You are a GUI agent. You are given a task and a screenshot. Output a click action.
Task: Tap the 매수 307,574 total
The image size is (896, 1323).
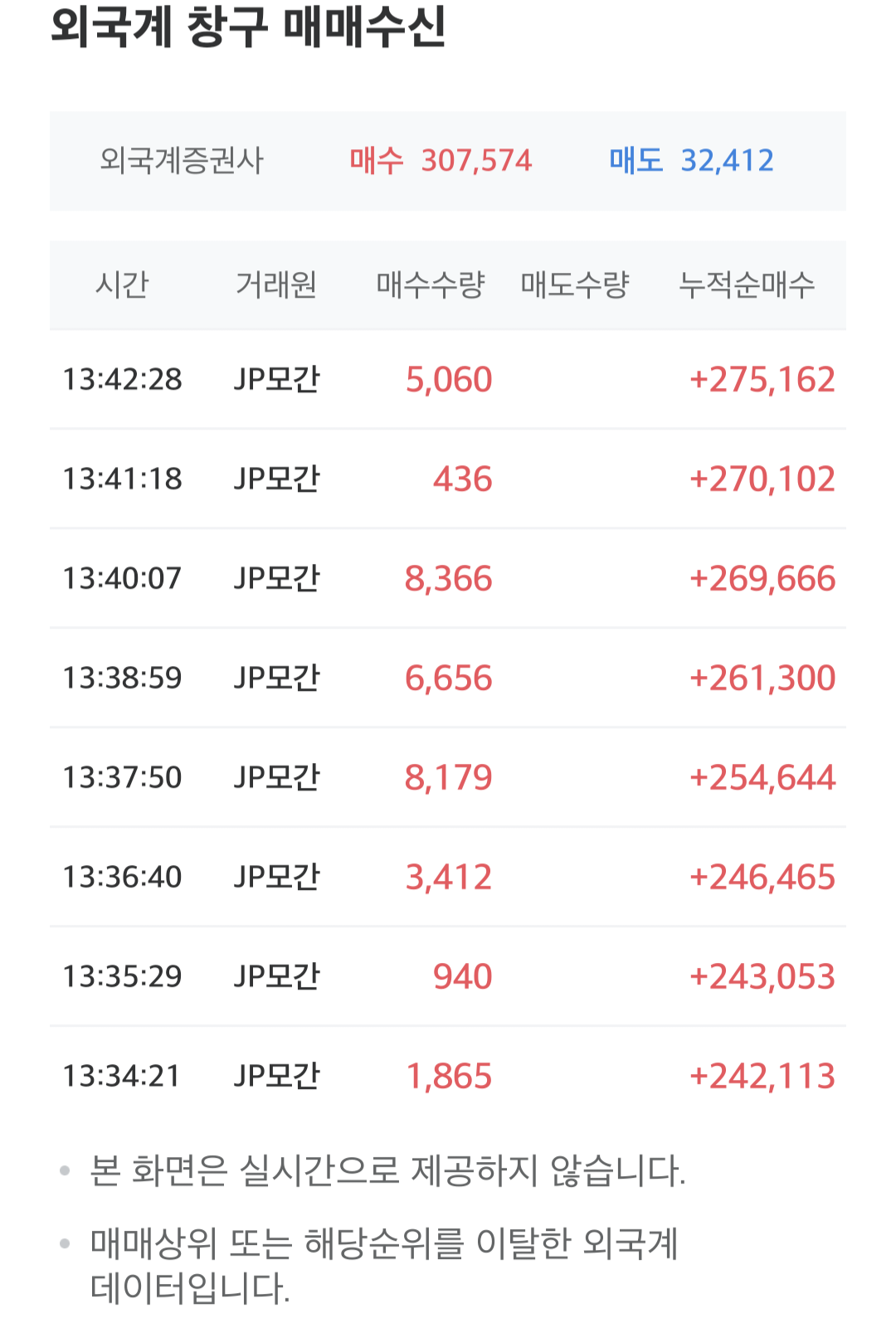pyautogui.click(x=441, y=160)
